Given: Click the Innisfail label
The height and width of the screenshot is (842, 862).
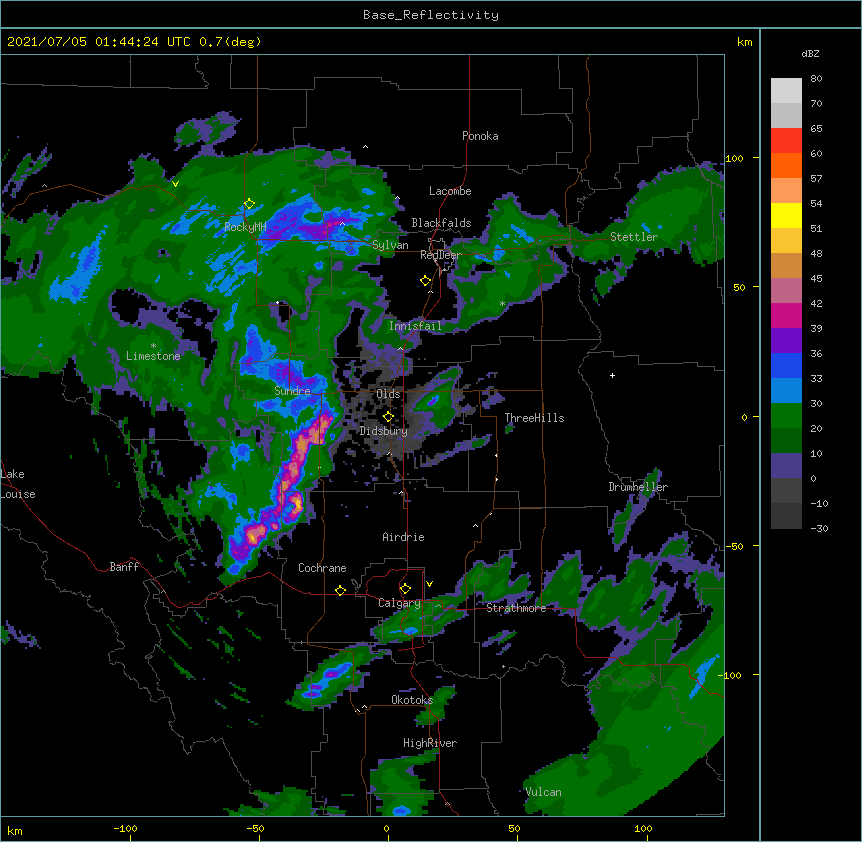Looking at the screenshot, I should tap(415, 326).
